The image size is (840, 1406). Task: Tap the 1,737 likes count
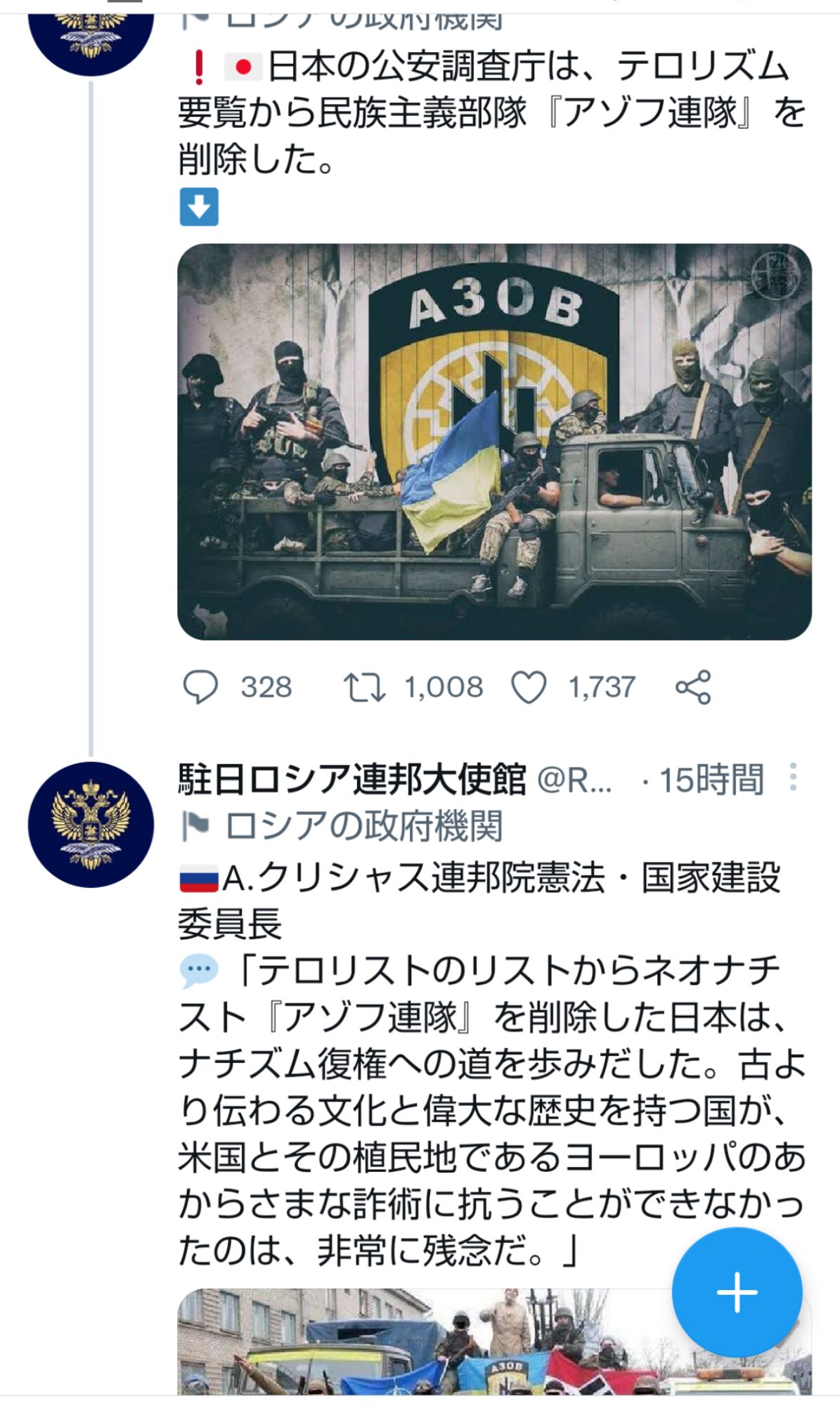[x=602, y=688]
